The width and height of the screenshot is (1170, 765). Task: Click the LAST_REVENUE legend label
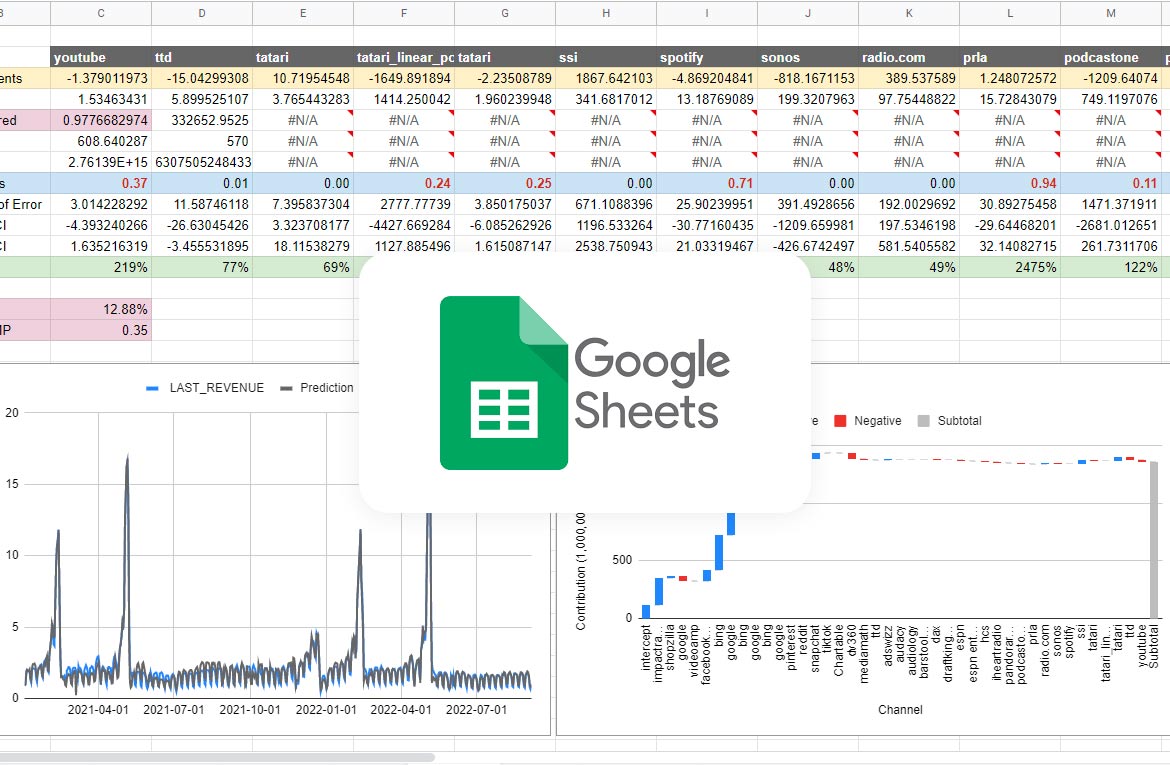click(216, 387)
